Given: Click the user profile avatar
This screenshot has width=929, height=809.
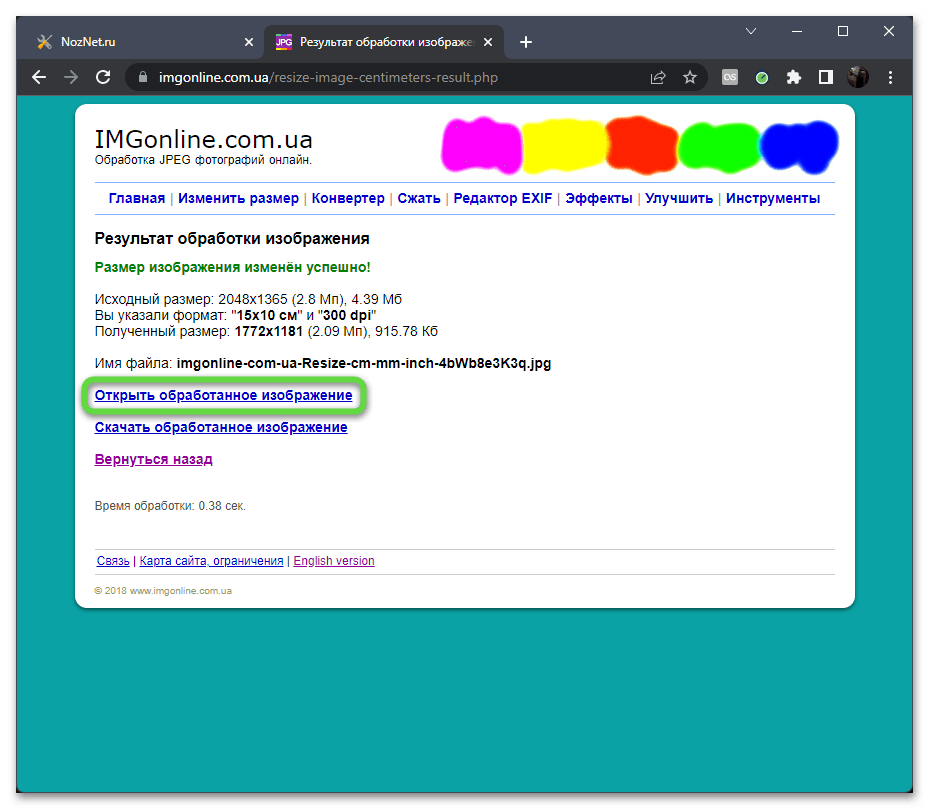Looking at the screenshot, I should 858,77.
